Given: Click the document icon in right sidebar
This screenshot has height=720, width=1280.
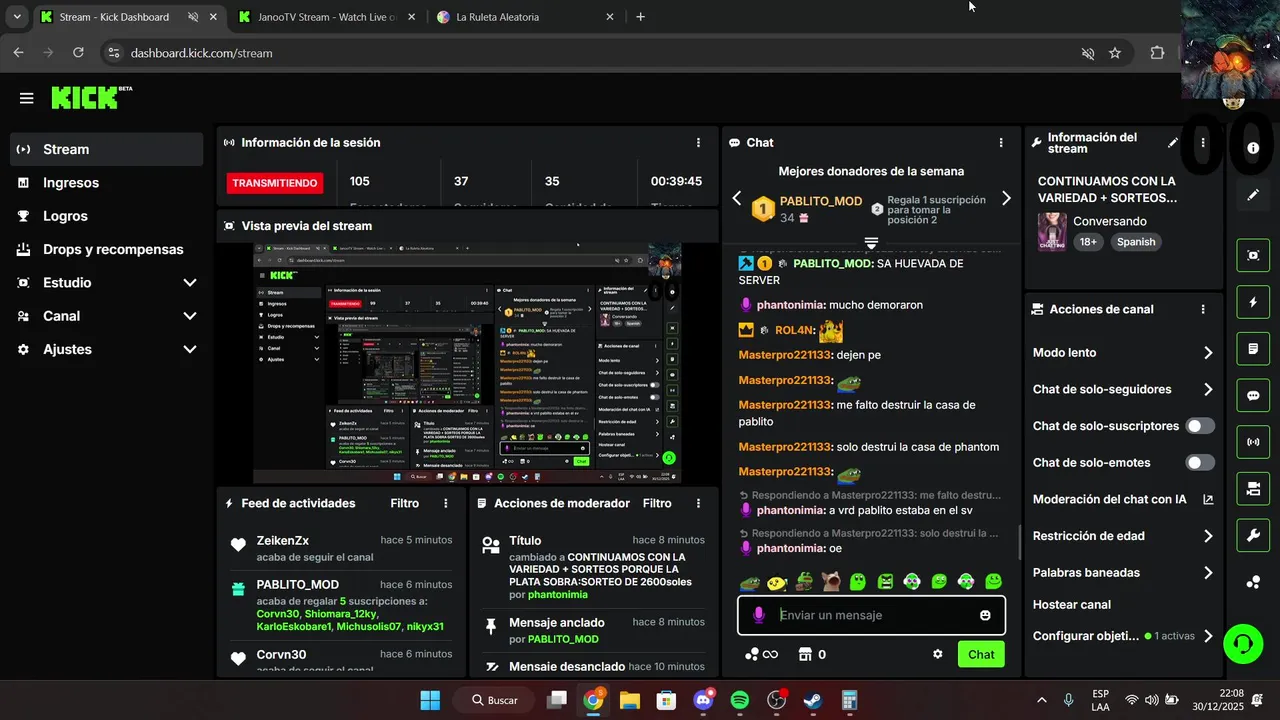Looking at the screenshot, I should click(x=1253, y=349).
